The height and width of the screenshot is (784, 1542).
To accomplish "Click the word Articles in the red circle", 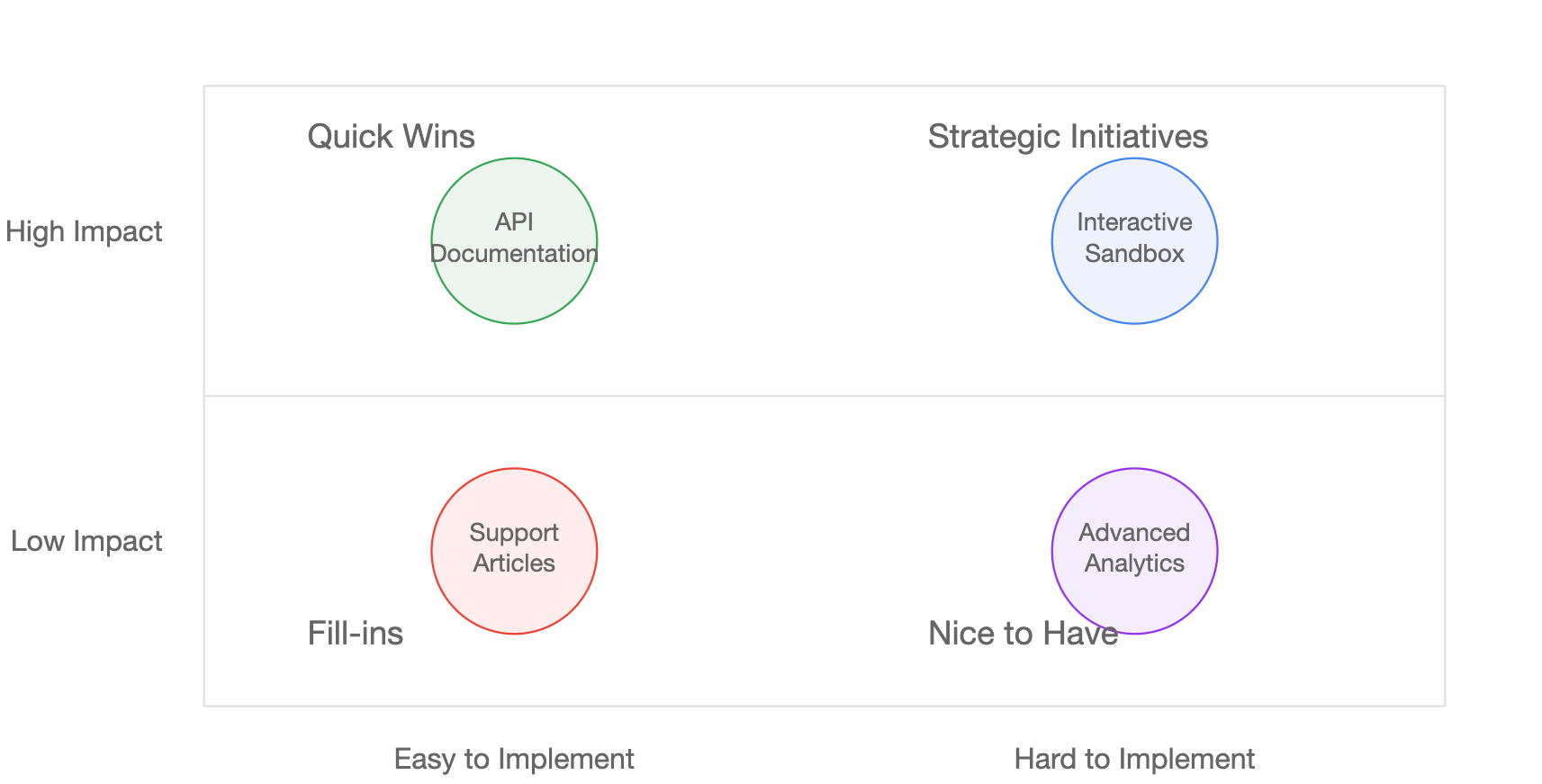I will tap(514, 563).
